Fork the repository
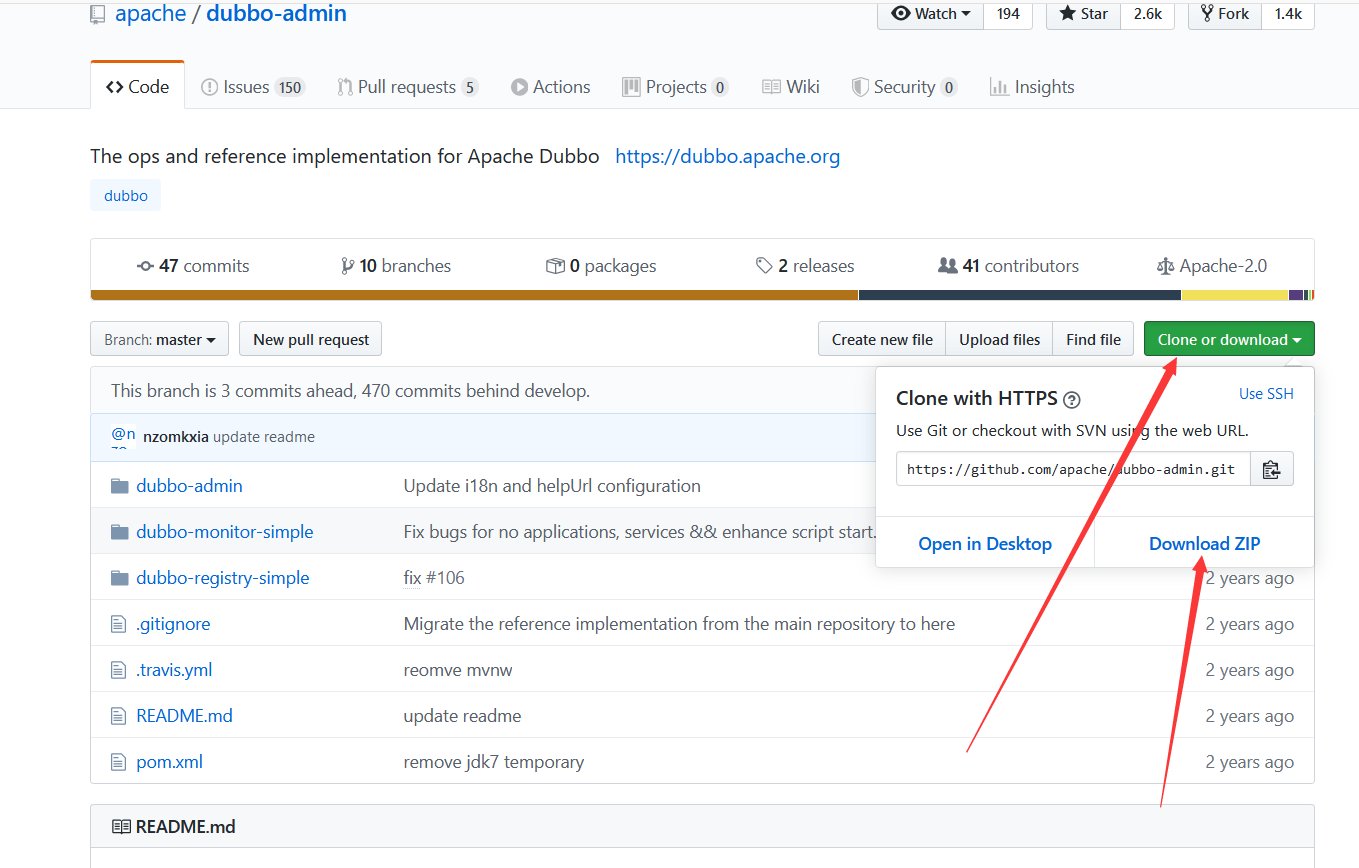Image resolution: width=1359 pixels, height=868 pixels. (1225, 14)
